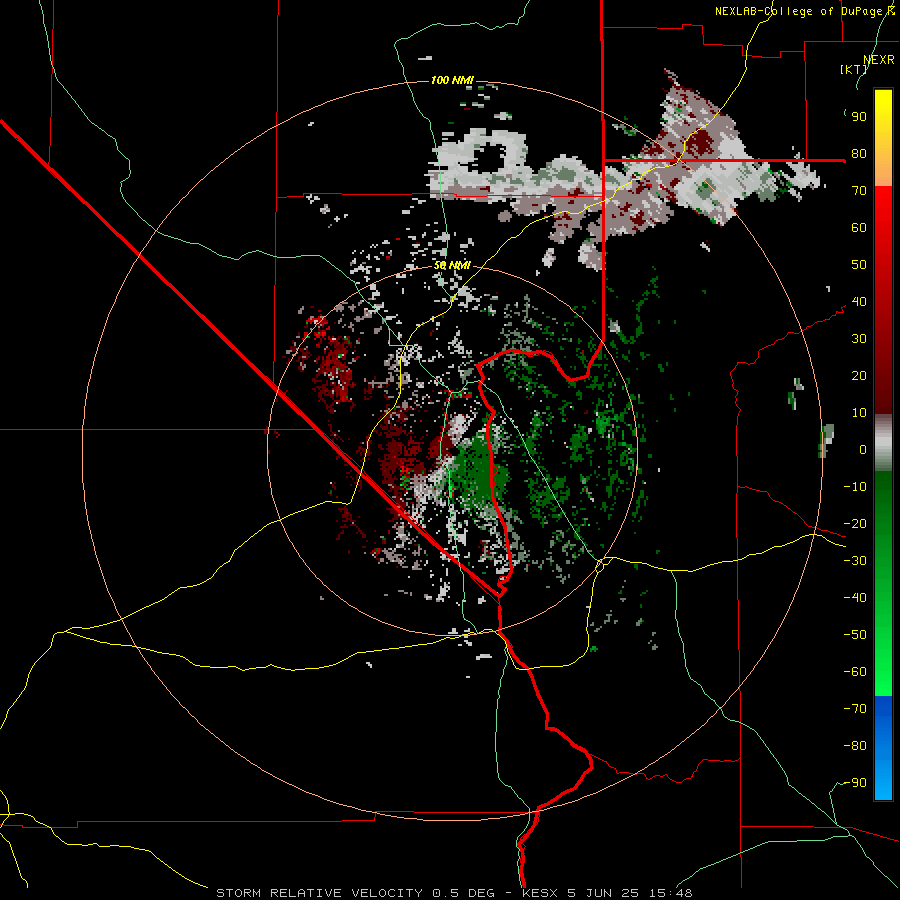The height and width of the screenshot is (900, 900).
Task: Click the positive '20' scale label
Action: pos(859,375)
